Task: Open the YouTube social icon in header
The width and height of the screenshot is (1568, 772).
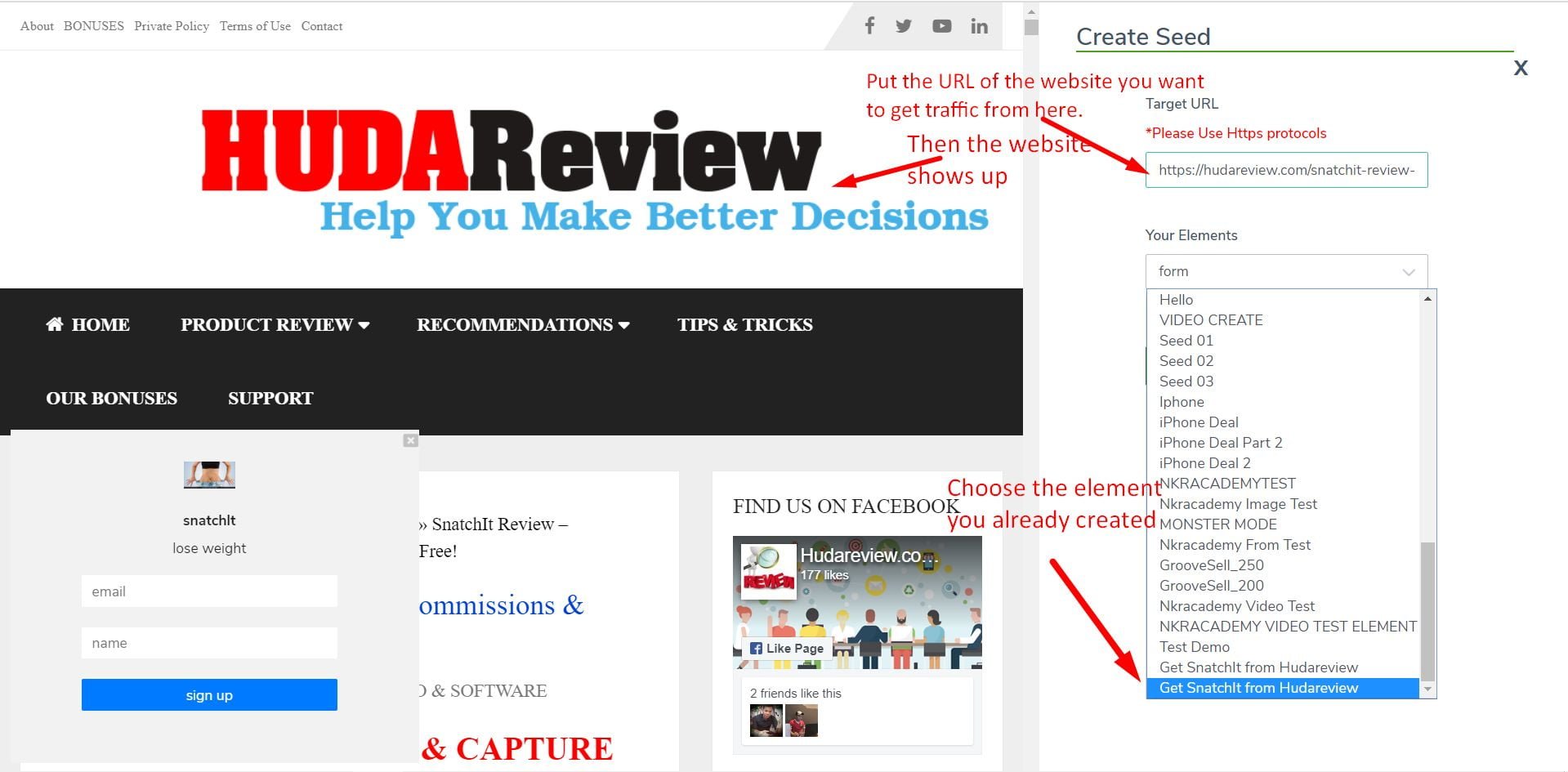Action: click(x=941, y=26)
